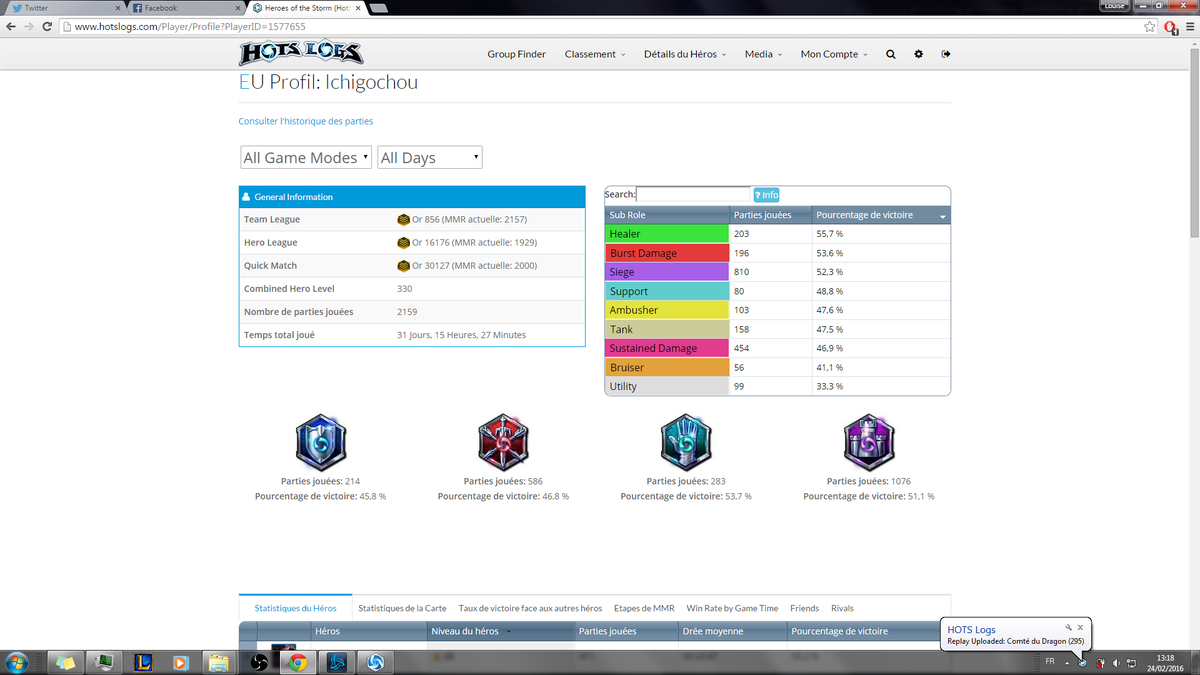
Task: Click the logout icon in the navbar
Action: tap(945, 54)
